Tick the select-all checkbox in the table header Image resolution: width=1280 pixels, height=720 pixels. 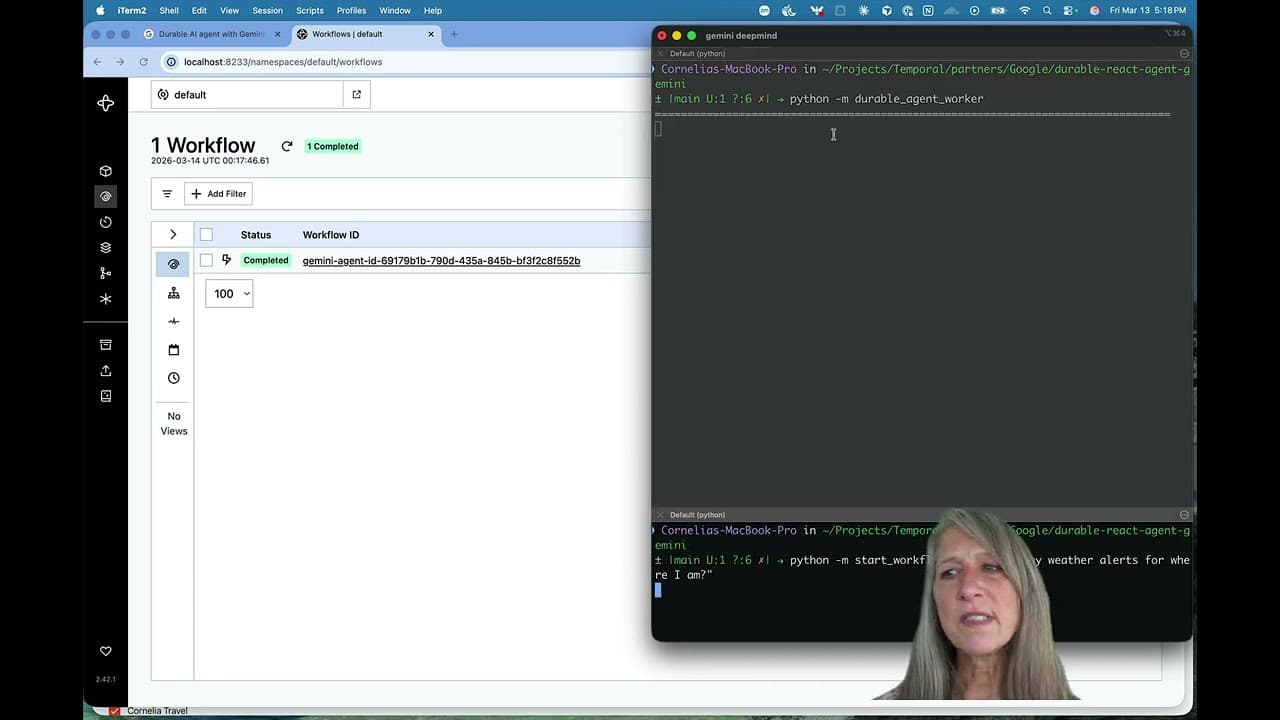[x=206, y=235]
